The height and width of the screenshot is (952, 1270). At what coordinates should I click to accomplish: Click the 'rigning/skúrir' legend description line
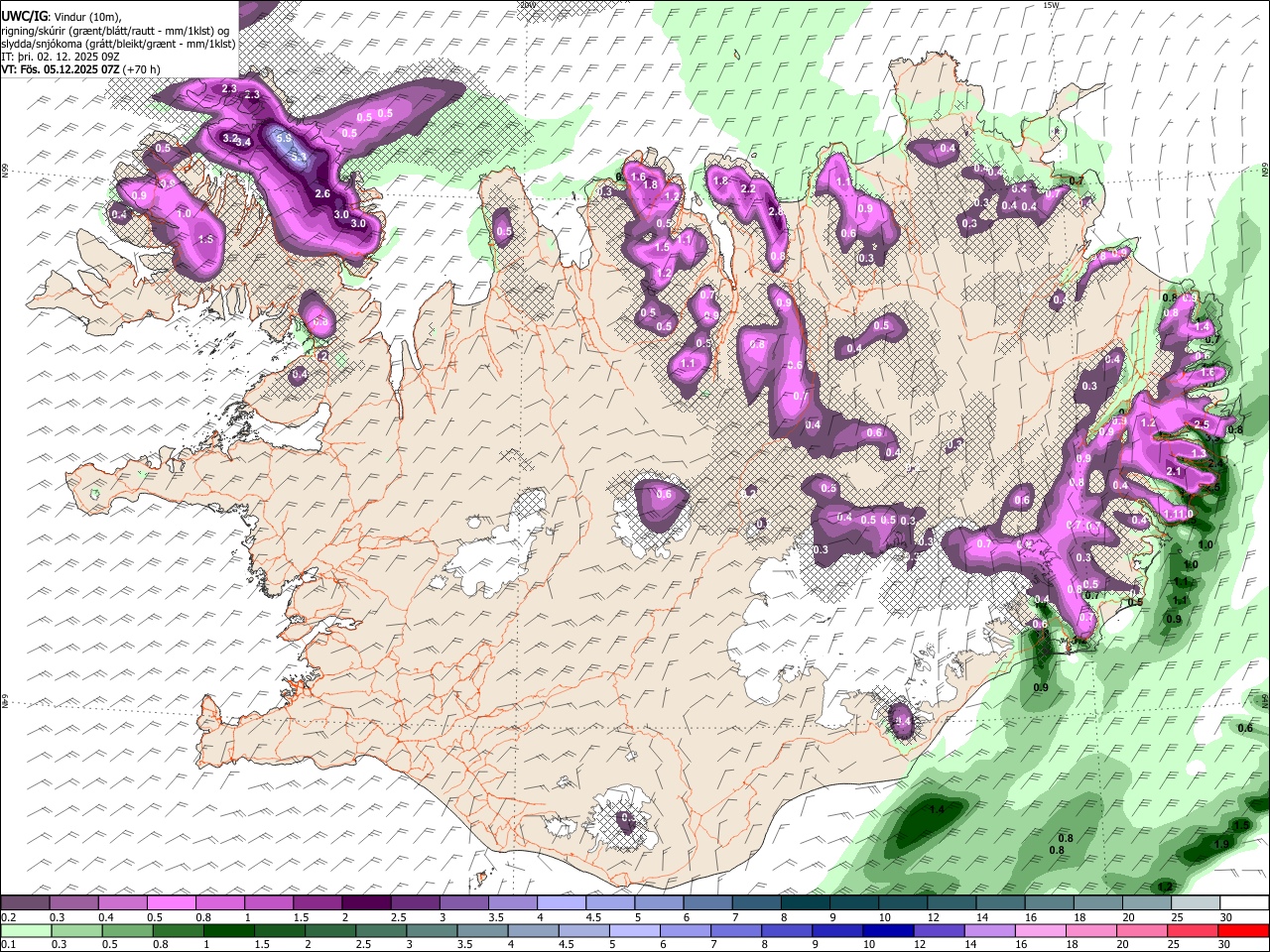pyautogui.click(x=114, y=30)
